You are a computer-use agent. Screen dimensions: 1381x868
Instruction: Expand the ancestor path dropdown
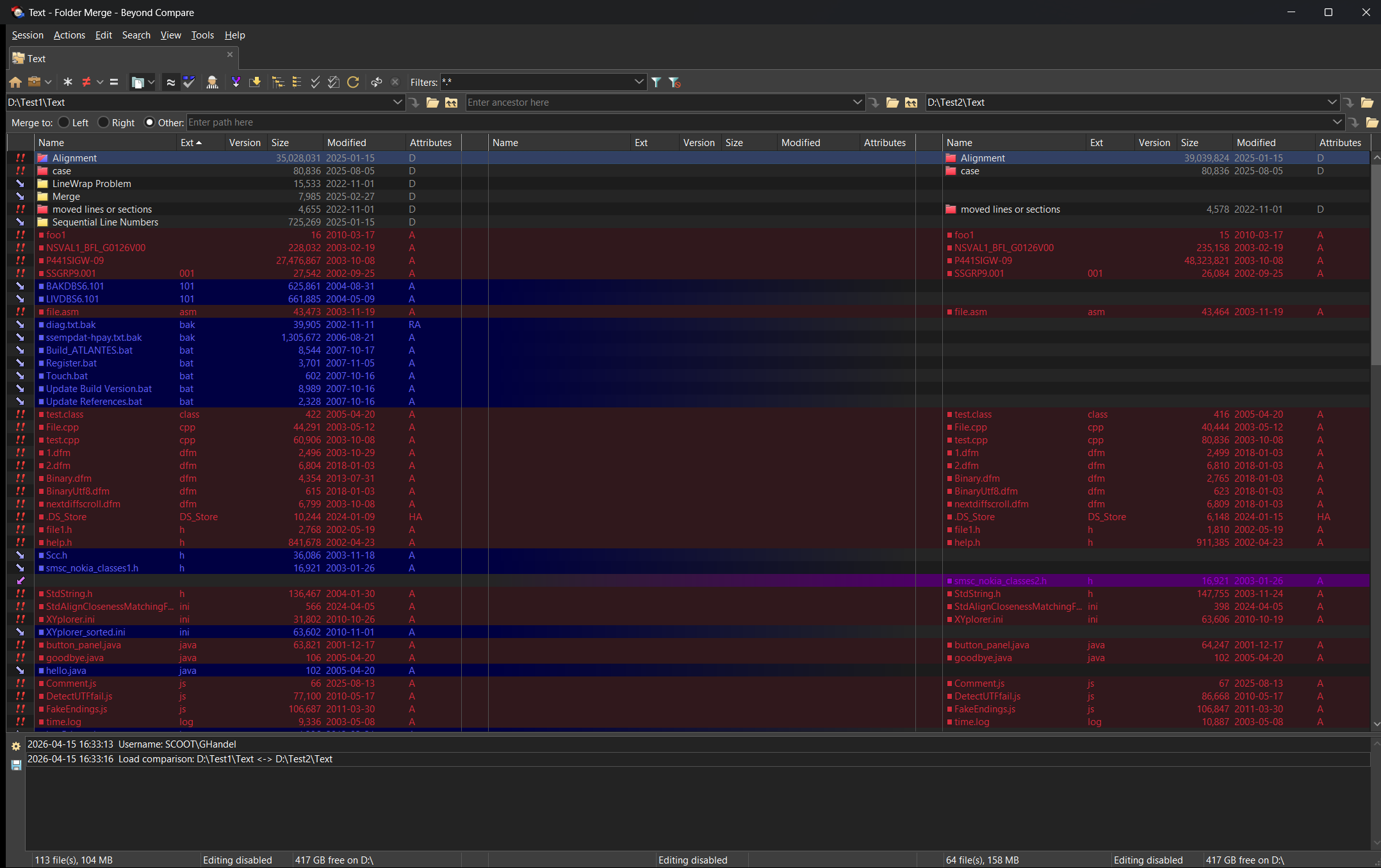[x=857, y=102]
